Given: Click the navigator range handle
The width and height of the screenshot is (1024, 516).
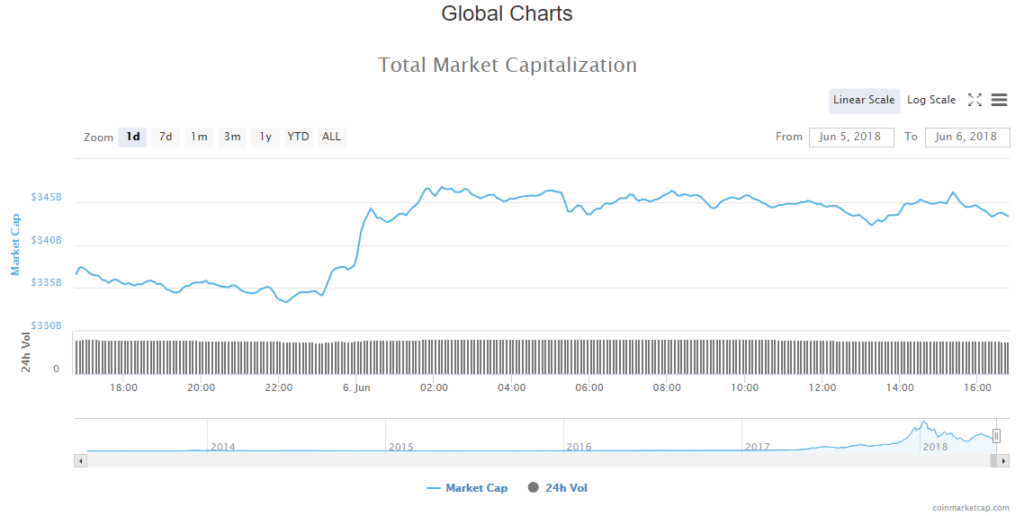Looking at the screenshot, I should click(996, 436).
